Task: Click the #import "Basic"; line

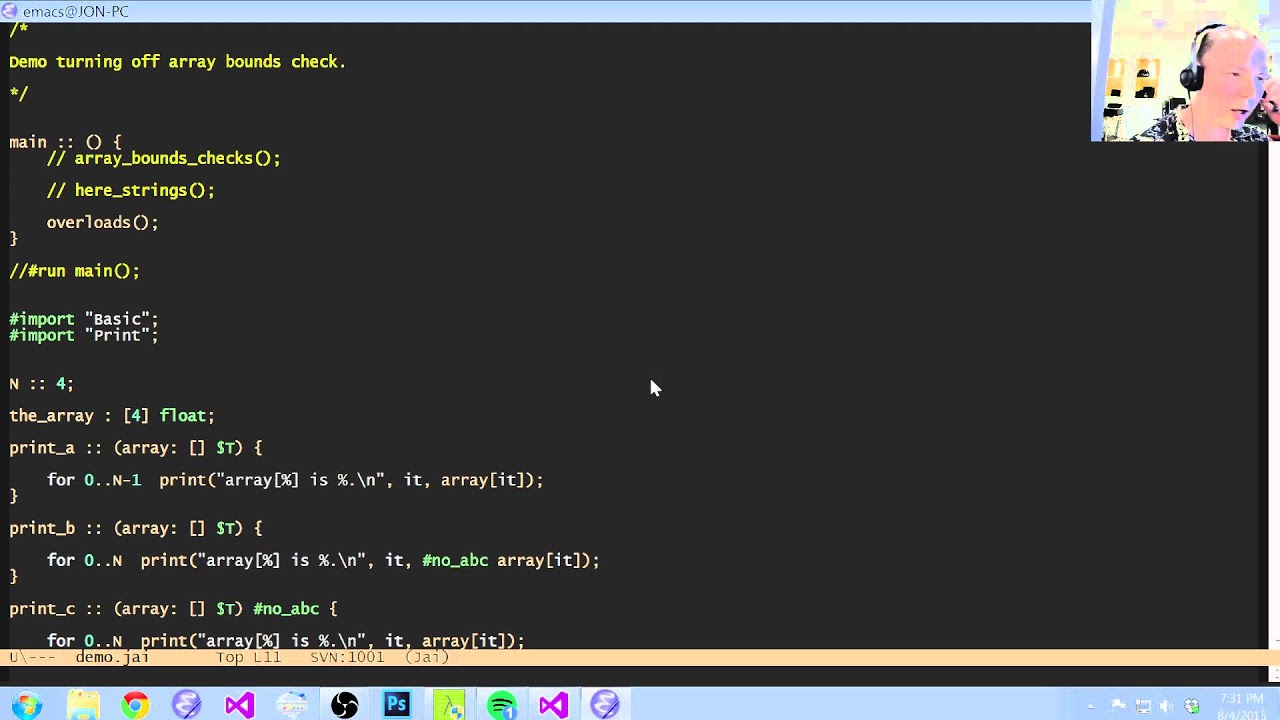Action: [x=84, y=319]
